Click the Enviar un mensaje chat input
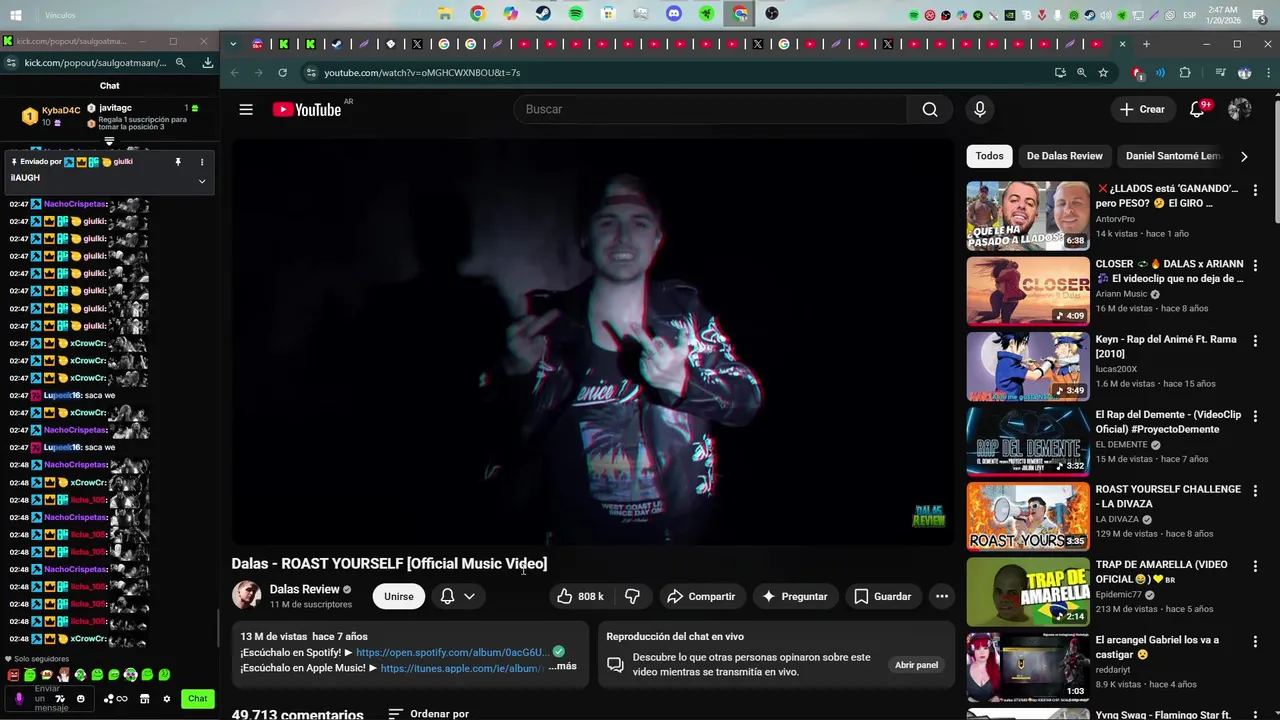1280x720 pixels. (47, 698)
